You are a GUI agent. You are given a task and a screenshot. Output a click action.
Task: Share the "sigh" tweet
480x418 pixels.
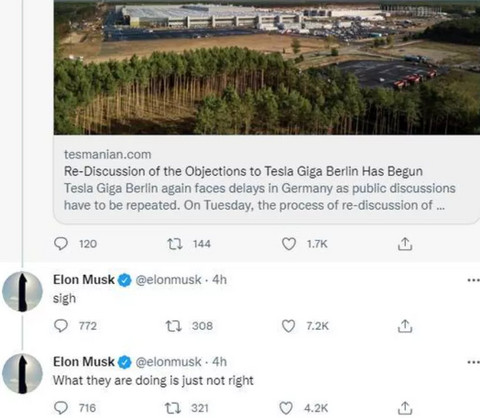[405, 326]
